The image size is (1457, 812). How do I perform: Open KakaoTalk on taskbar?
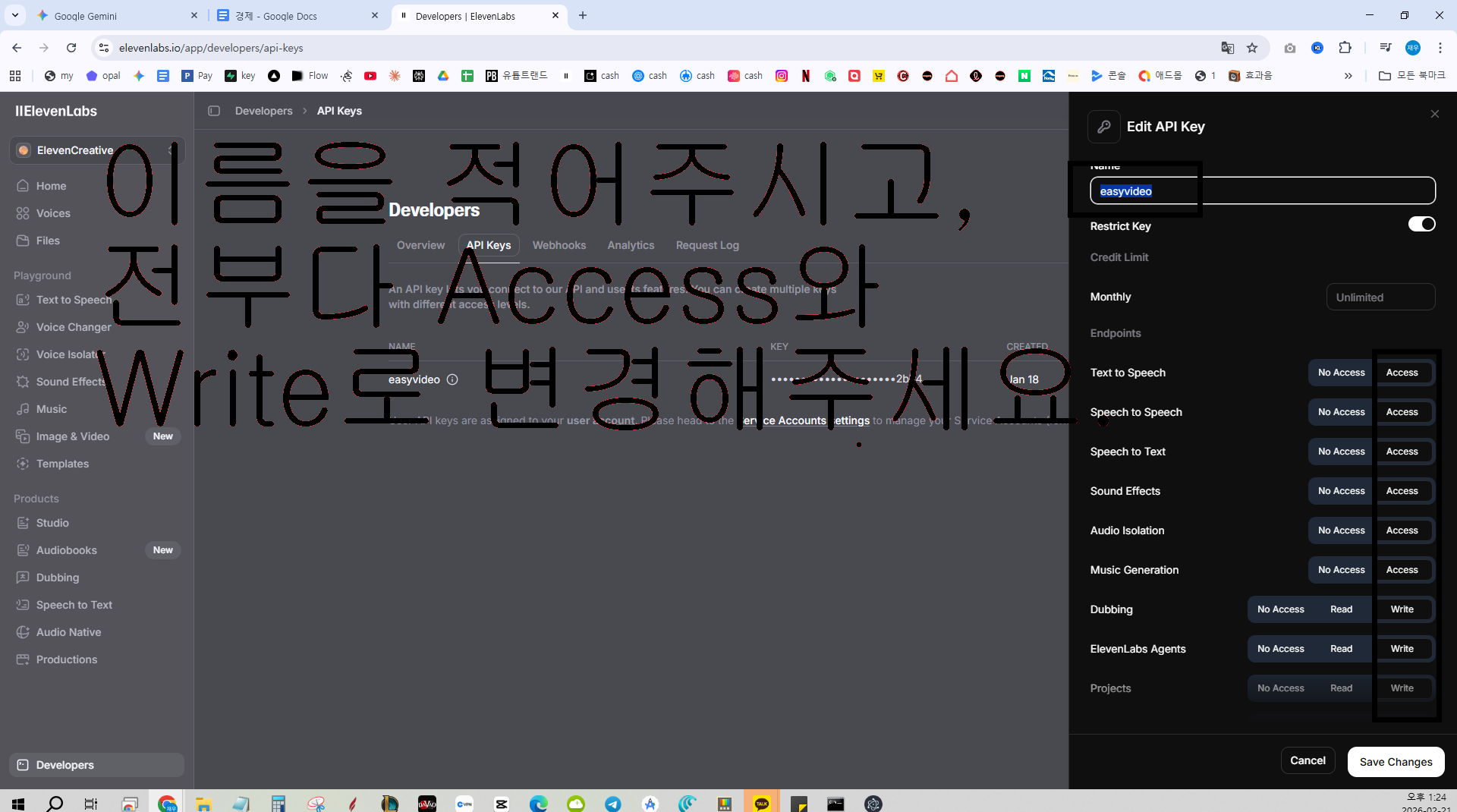tap(762, 804)
